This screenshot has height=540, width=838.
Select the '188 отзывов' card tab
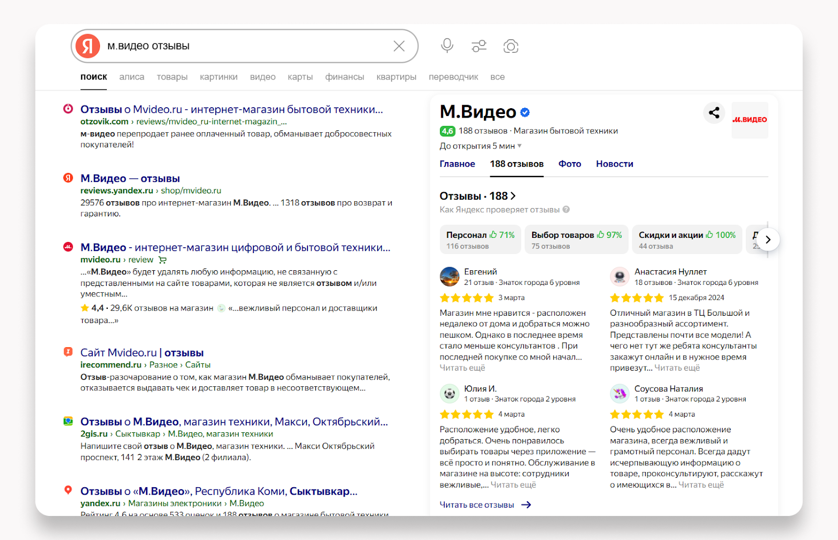click(517, 164)
